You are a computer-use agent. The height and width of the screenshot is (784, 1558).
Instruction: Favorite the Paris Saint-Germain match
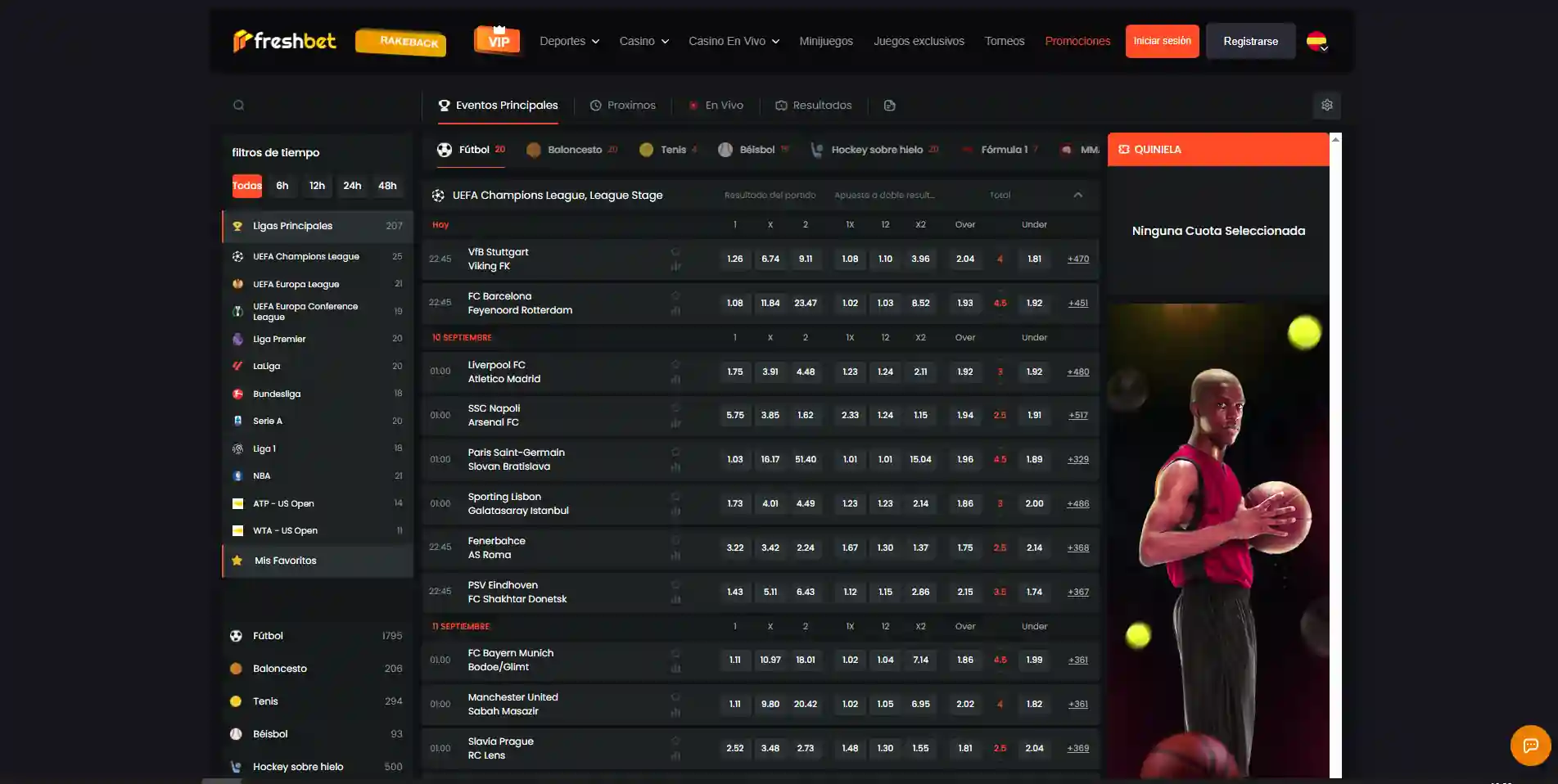point(675,452)
